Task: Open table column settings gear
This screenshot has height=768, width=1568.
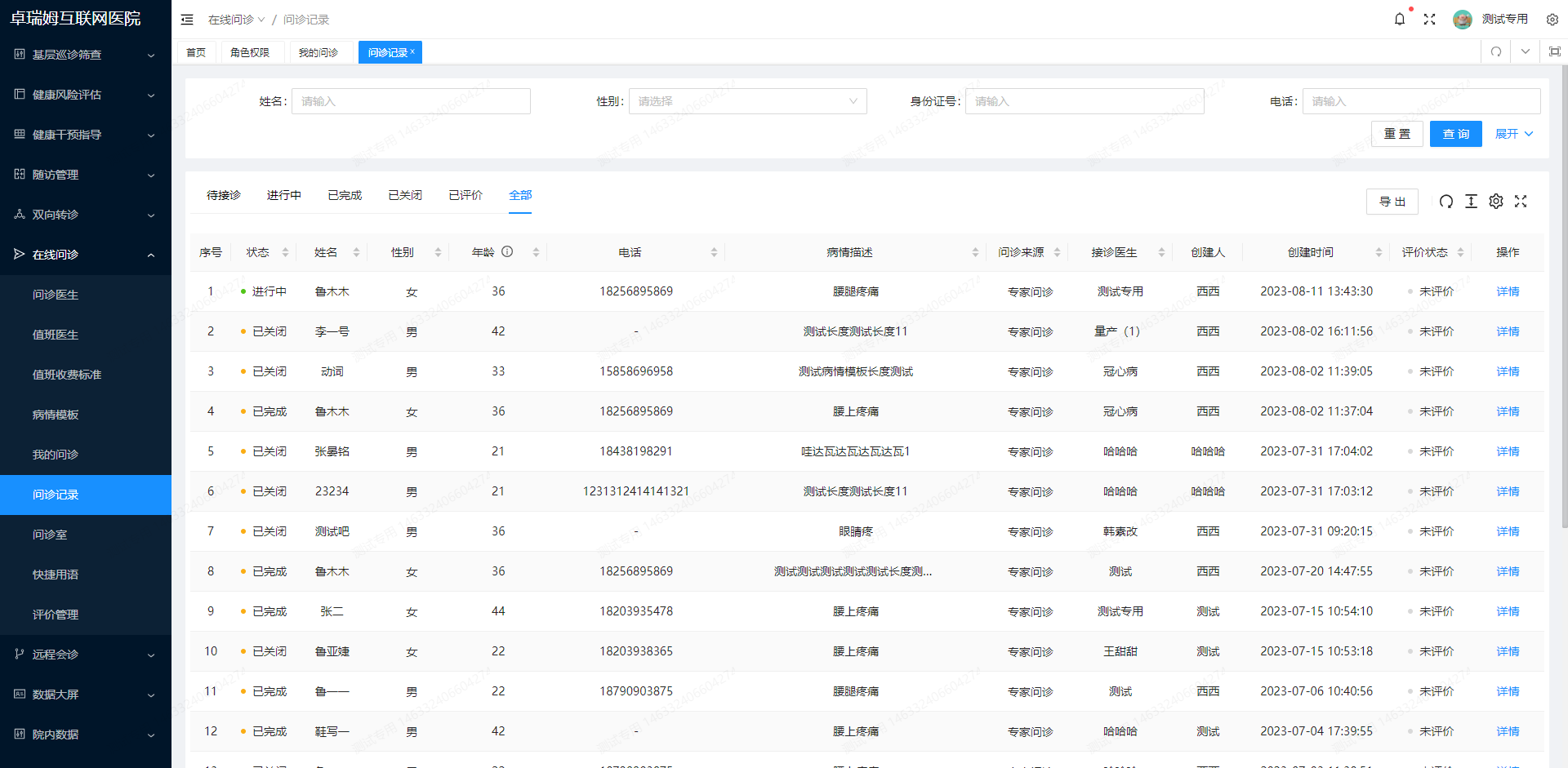Action: tap(1496, 201)
